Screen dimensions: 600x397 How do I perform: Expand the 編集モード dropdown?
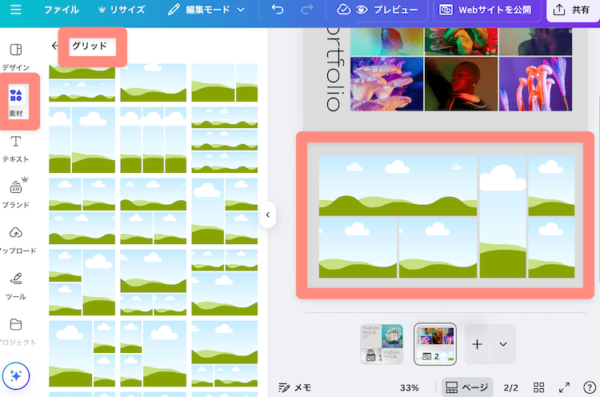pyautogui.click(x=206, y=10)
